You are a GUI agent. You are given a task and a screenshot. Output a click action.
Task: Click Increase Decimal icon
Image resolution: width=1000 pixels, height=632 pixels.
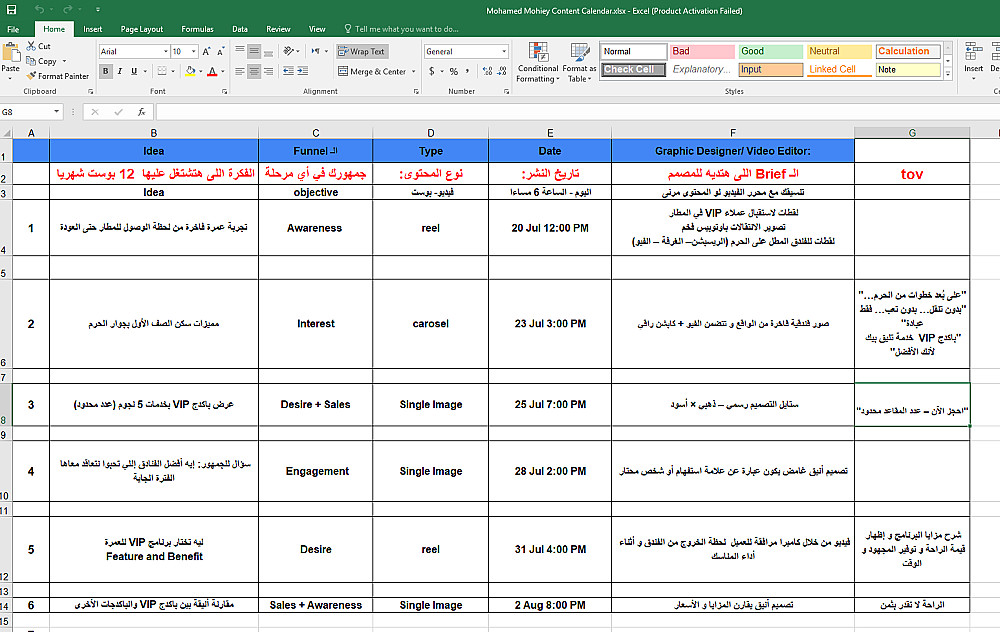coord(487,71)
